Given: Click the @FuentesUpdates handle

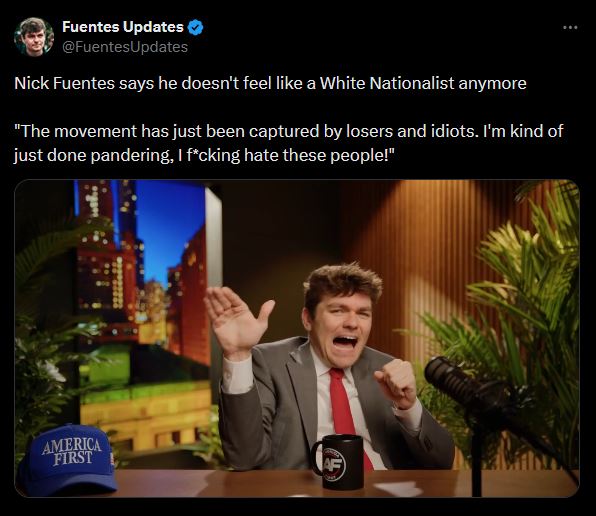Looking at the screenshot, I should (125, 47).
